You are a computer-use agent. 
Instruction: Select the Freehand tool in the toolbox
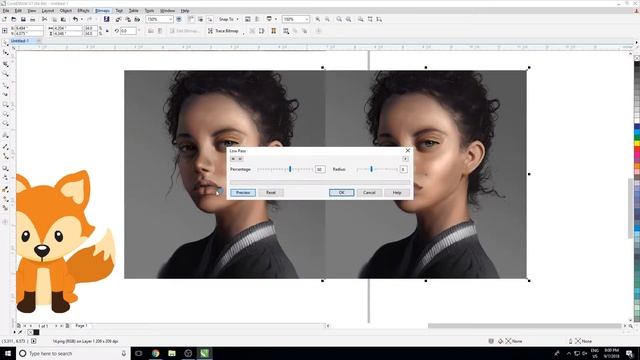point(6,85)
